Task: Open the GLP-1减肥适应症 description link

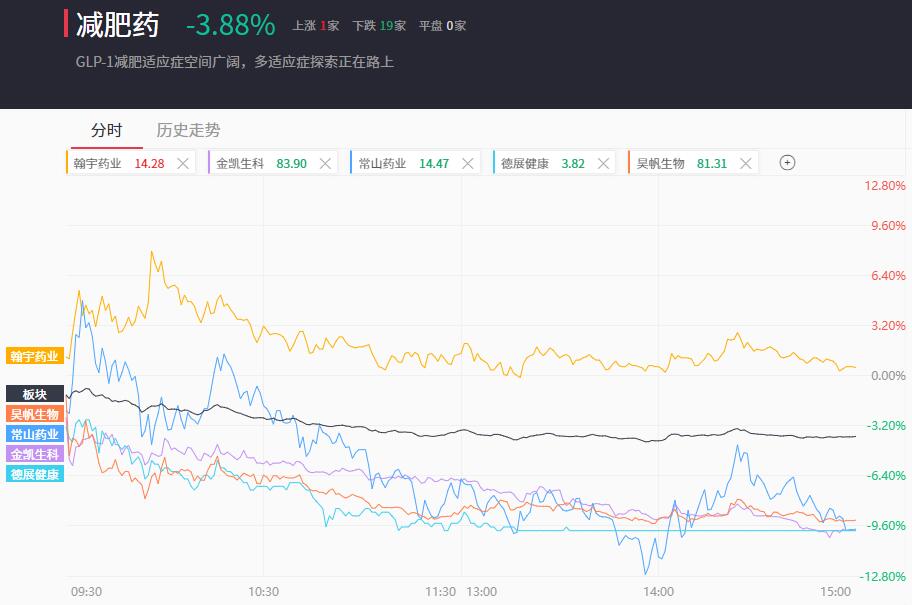Action: click(234, 62)
